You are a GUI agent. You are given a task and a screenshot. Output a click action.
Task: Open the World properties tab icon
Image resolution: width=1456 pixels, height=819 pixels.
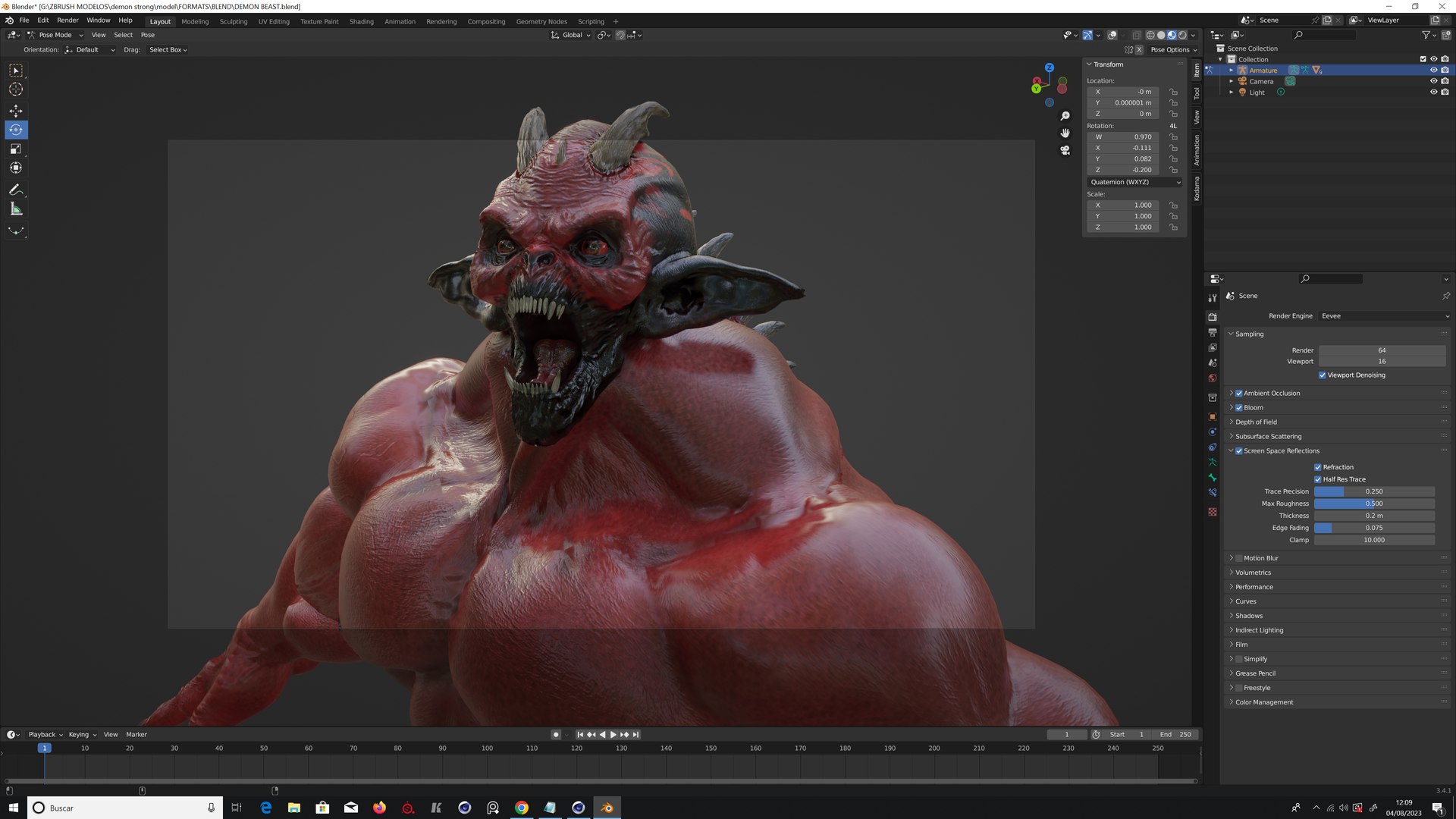1213,378
